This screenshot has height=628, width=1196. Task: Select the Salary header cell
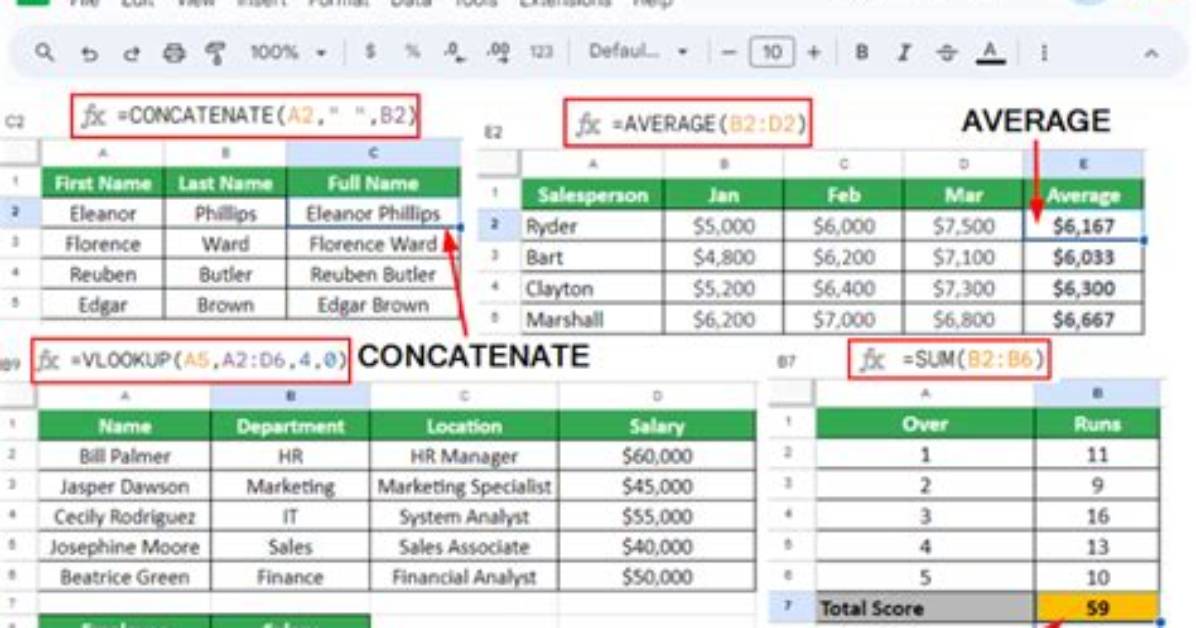click(x=657, y=426)
